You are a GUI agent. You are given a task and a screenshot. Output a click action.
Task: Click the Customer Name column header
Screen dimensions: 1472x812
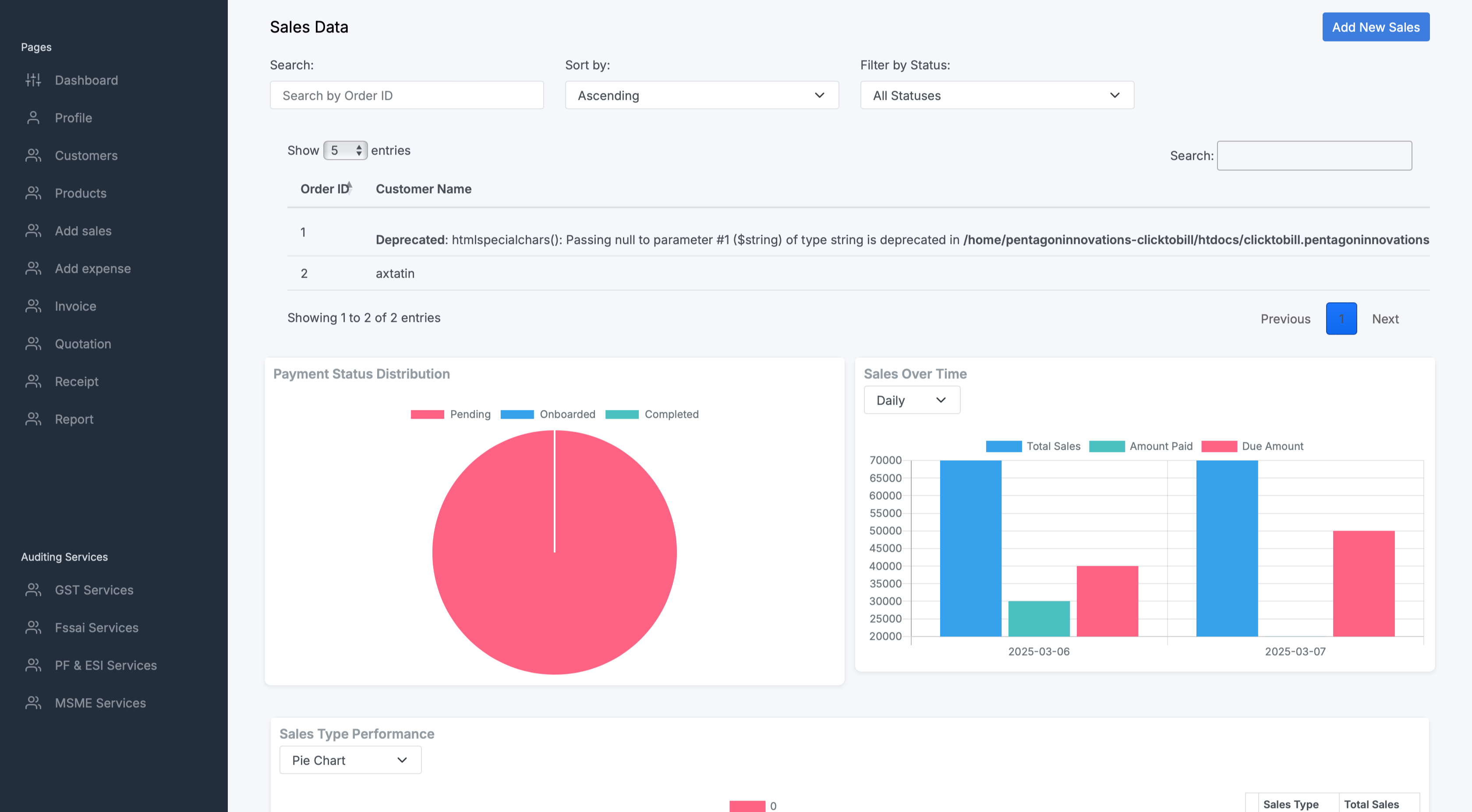(x=424, y=189)
